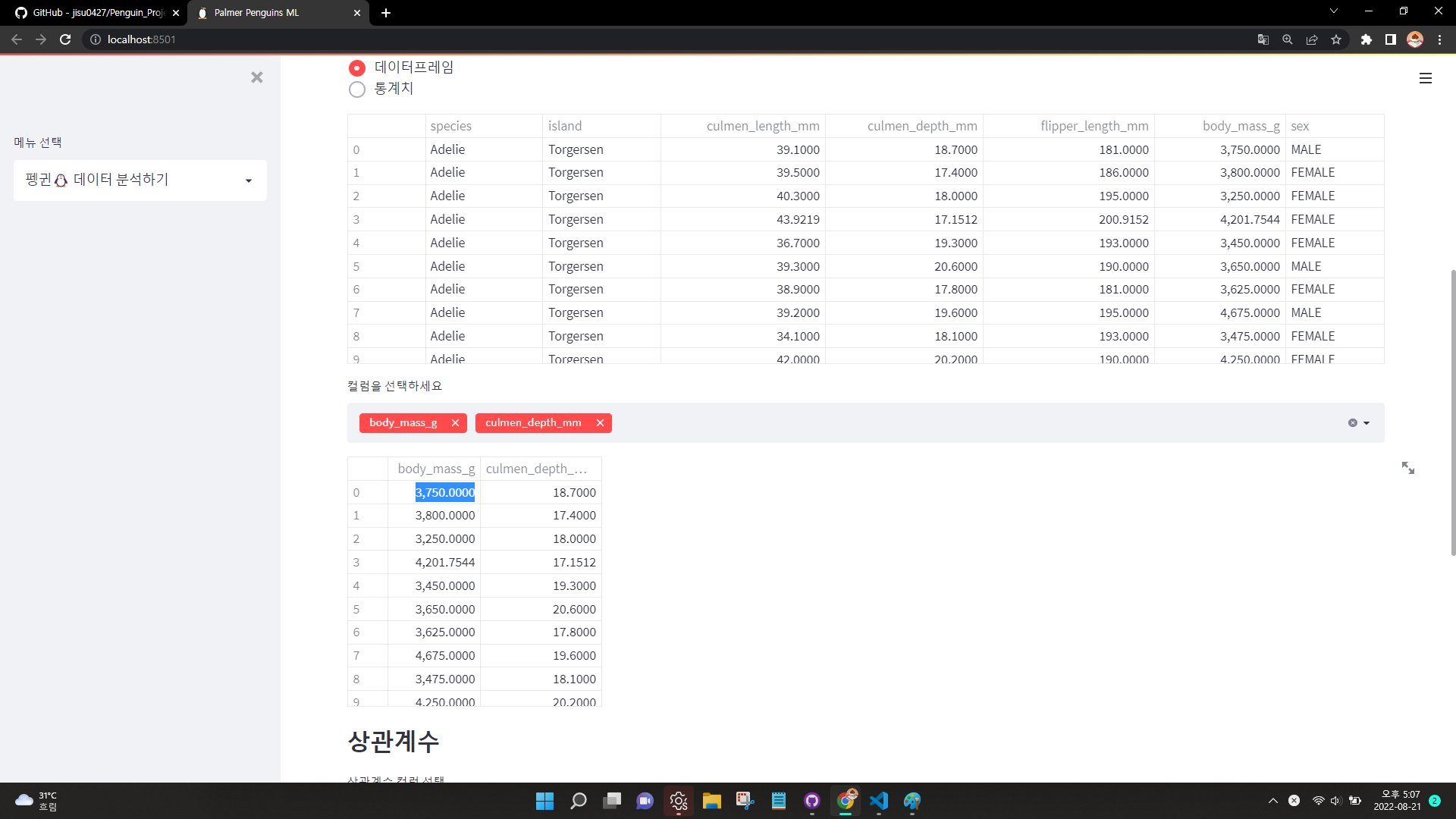Open the column multiselect dropdown arrow
The width and height of the screenshot is (1456, 819).
coord(1367,423)
